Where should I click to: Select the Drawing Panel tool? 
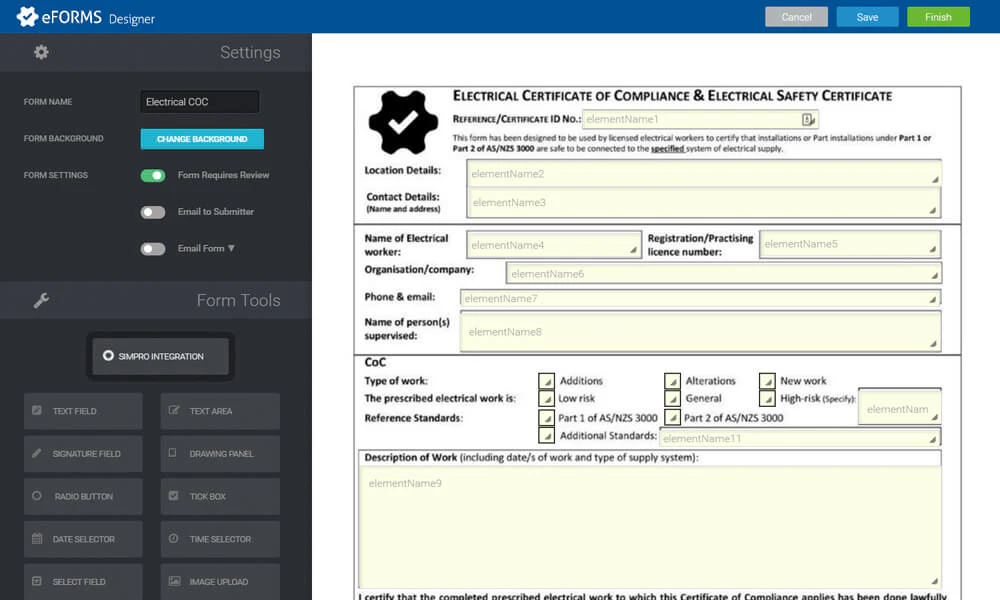pyautogui.click(x=219, y=453)
